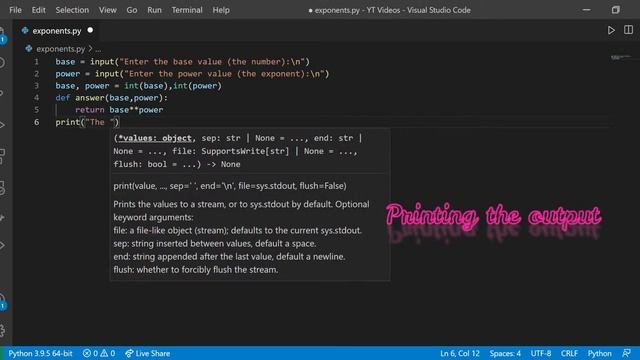640x360 pixels.
Task: Click the print(value, ...) doc line in tooltip
Action: click(x=230, y=186)
